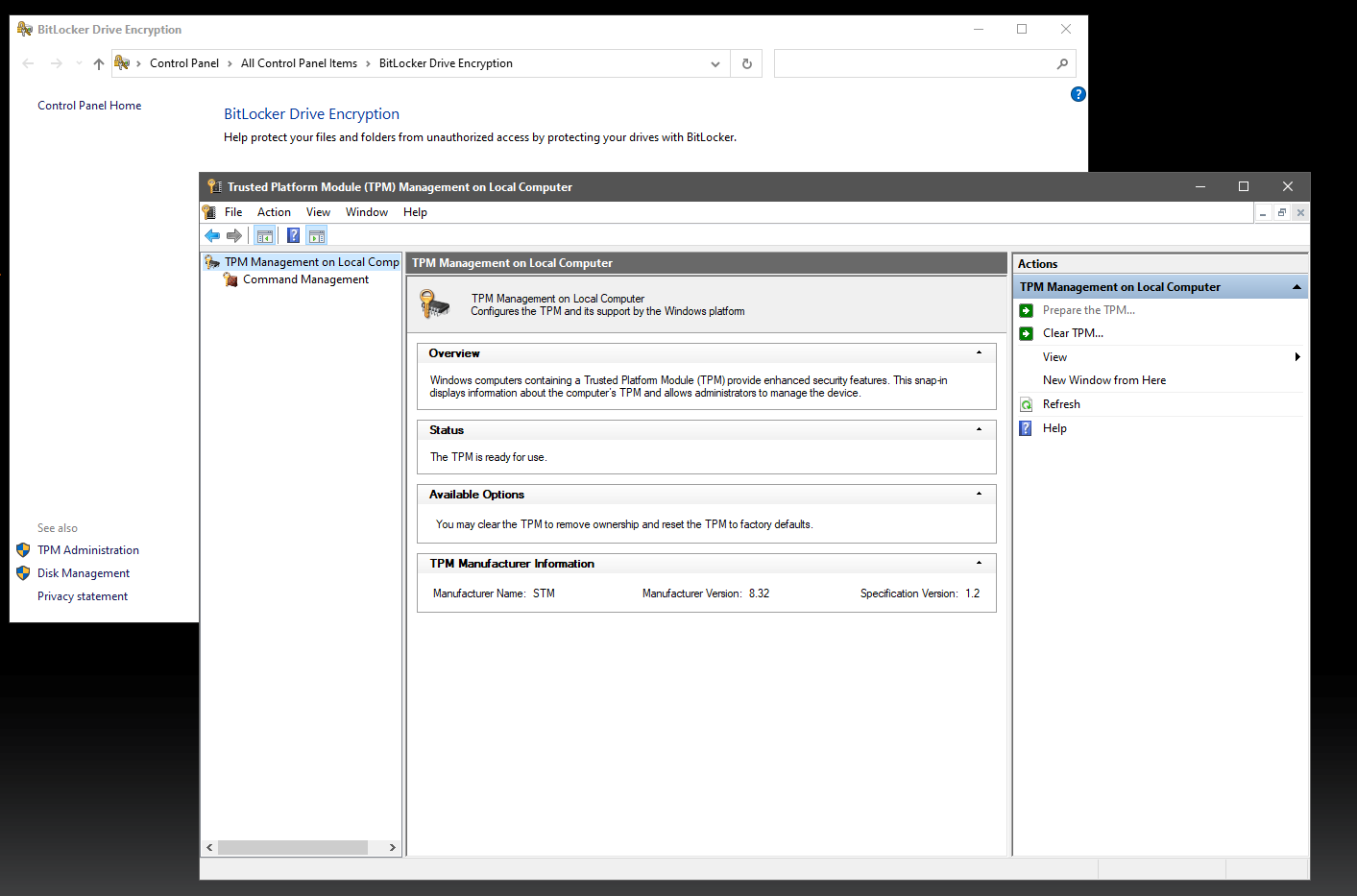
Task: Select Control Panel in the address breadcrumb
Action: click(x=184, y=63)
